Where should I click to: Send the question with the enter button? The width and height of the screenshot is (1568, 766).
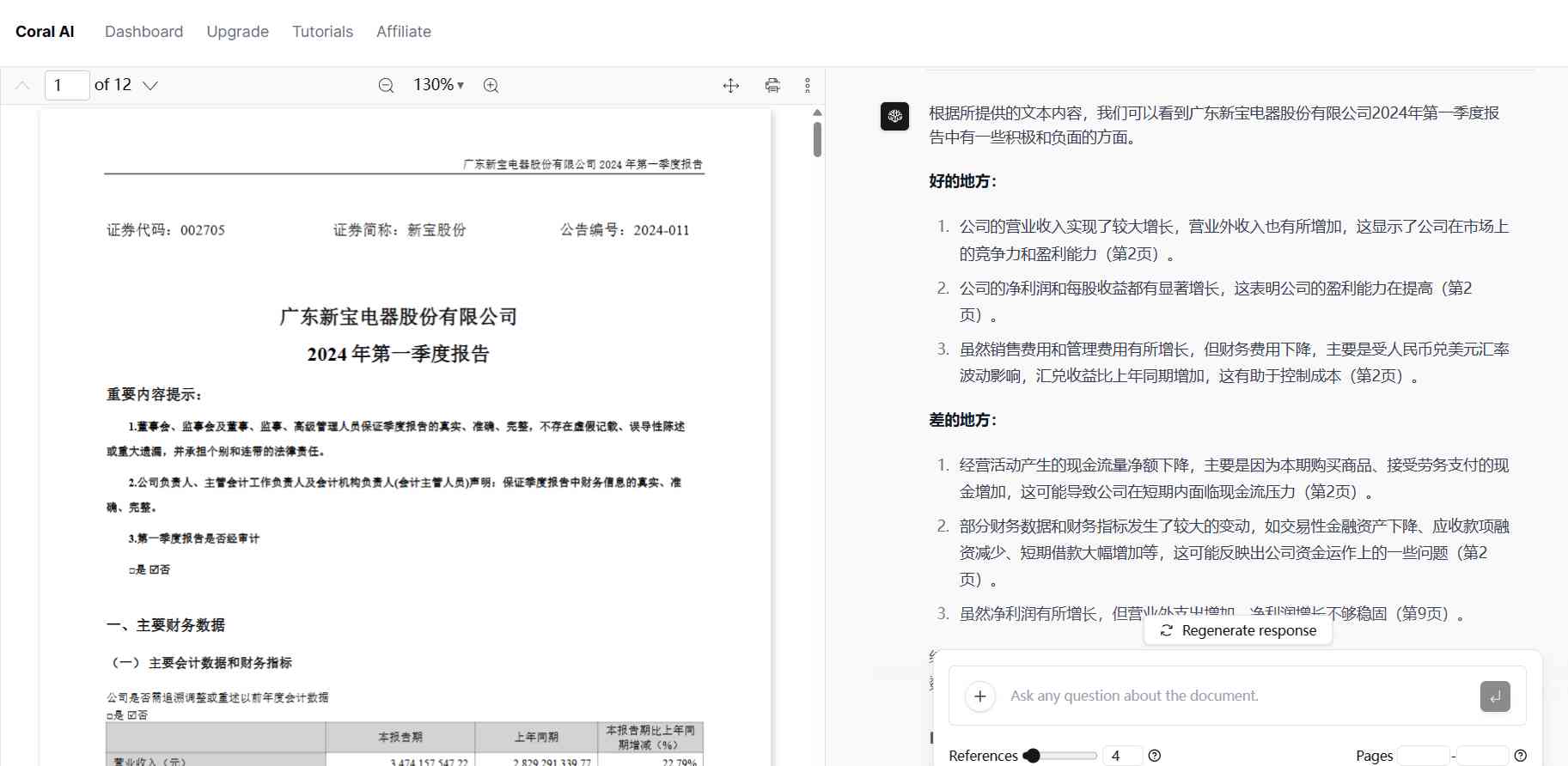click(x=1495, y=696)
